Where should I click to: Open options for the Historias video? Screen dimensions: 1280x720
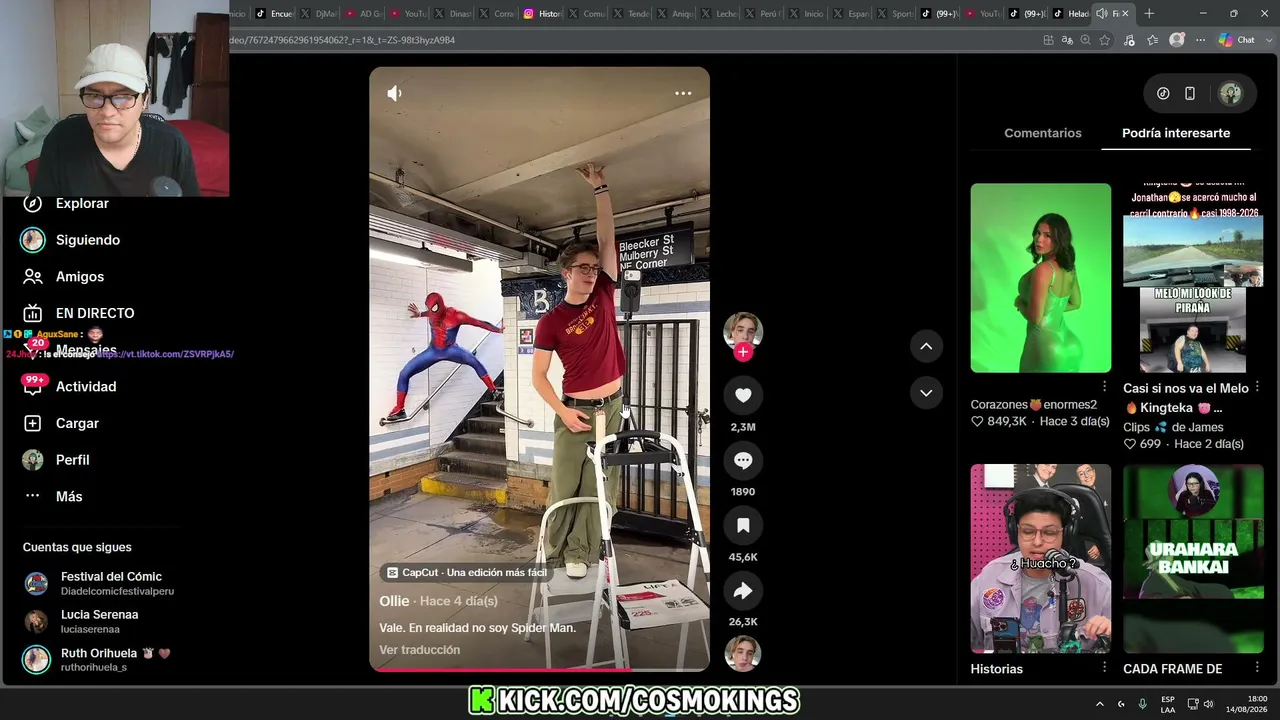[x=1105, y=667]
